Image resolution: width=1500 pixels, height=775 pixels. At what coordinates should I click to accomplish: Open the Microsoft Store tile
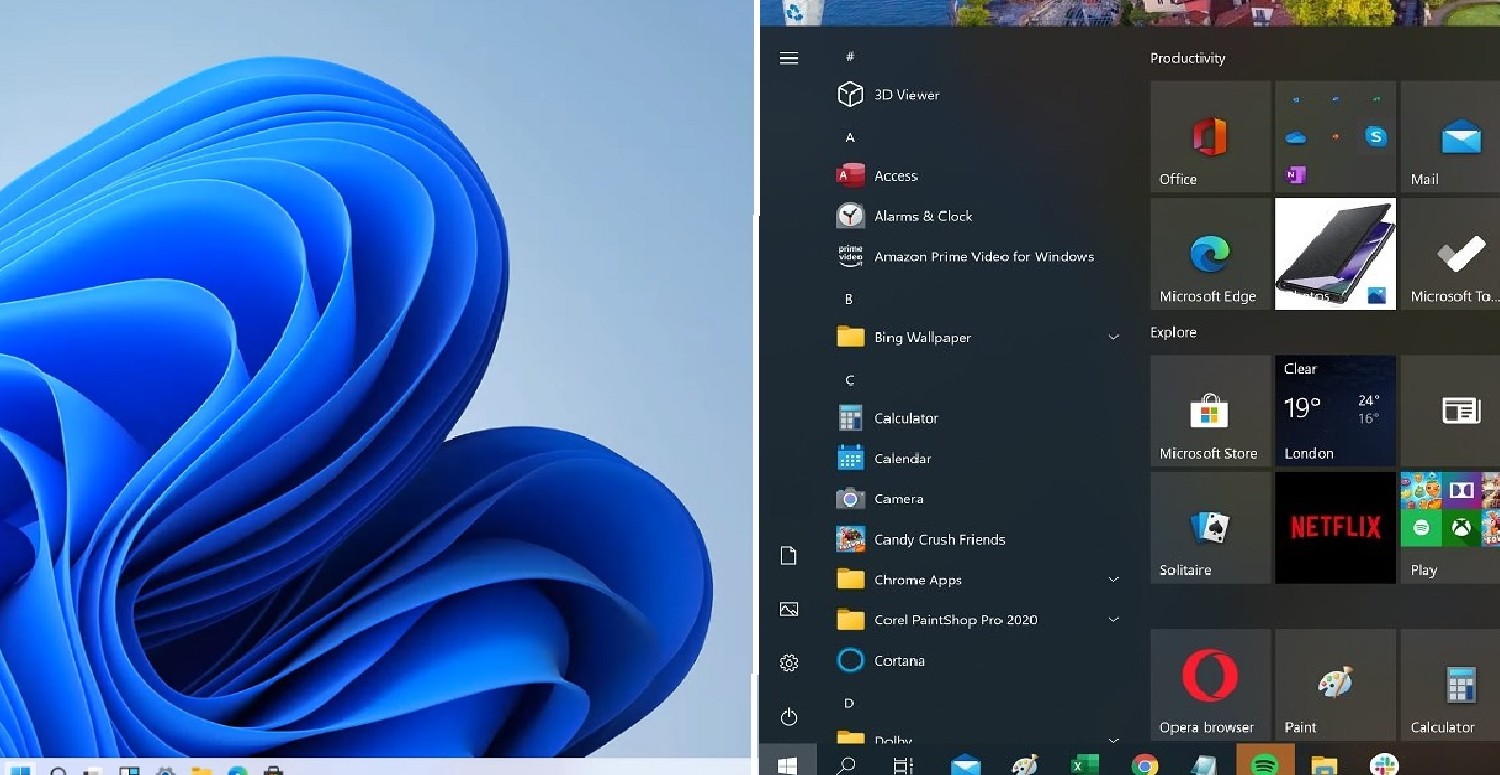1210,410
